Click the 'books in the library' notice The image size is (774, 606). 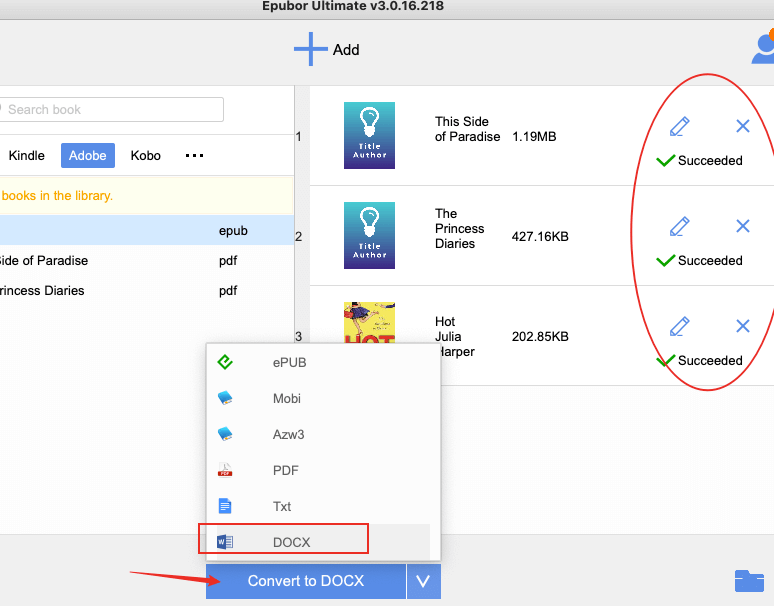[x=57, y=195]
